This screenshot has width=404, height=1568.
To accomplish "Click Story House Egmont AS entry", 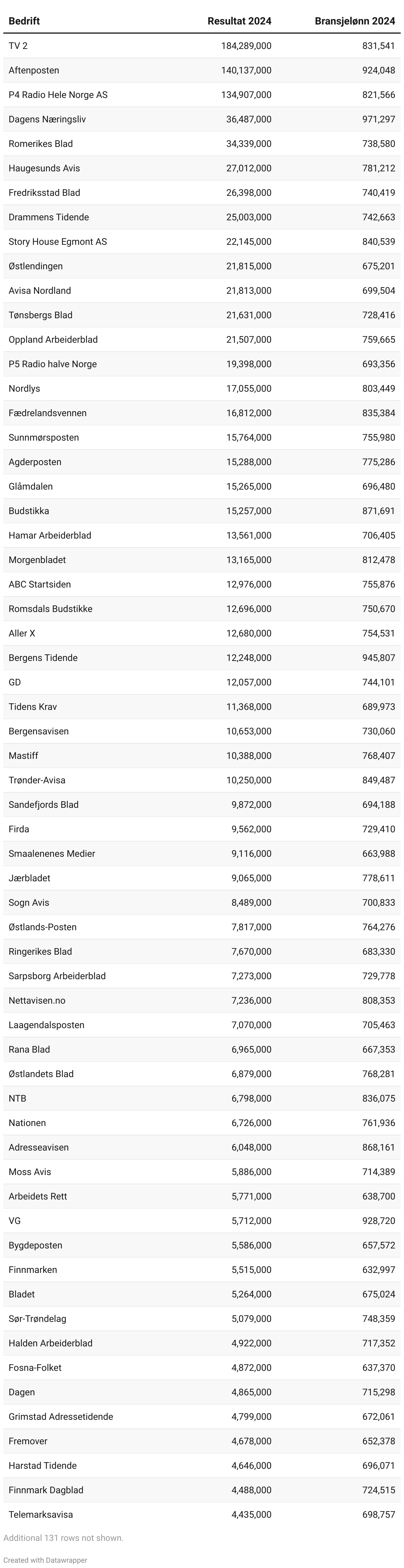I will pyautogui.click(x=57, y=242).
